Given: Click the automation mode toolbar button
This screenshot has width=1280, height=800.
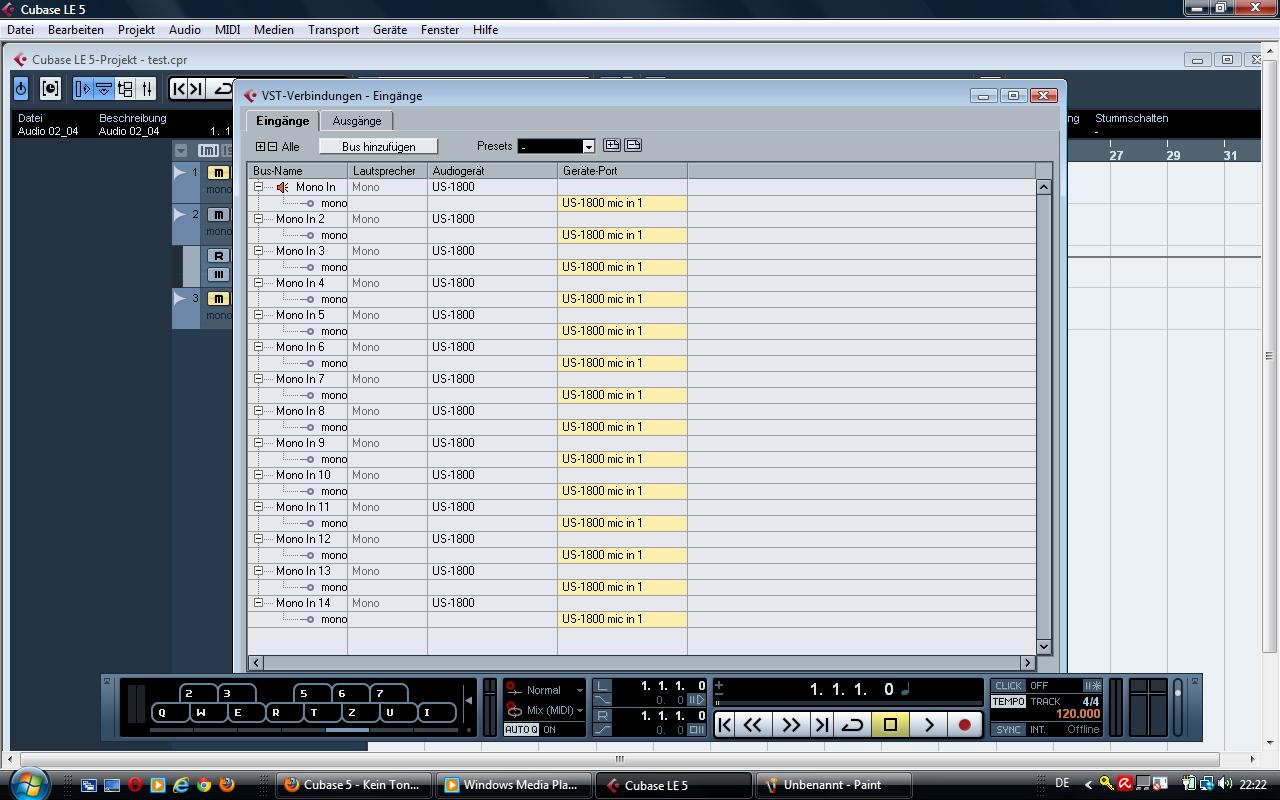Looking at the screenshot, I should tap(50, 89).
